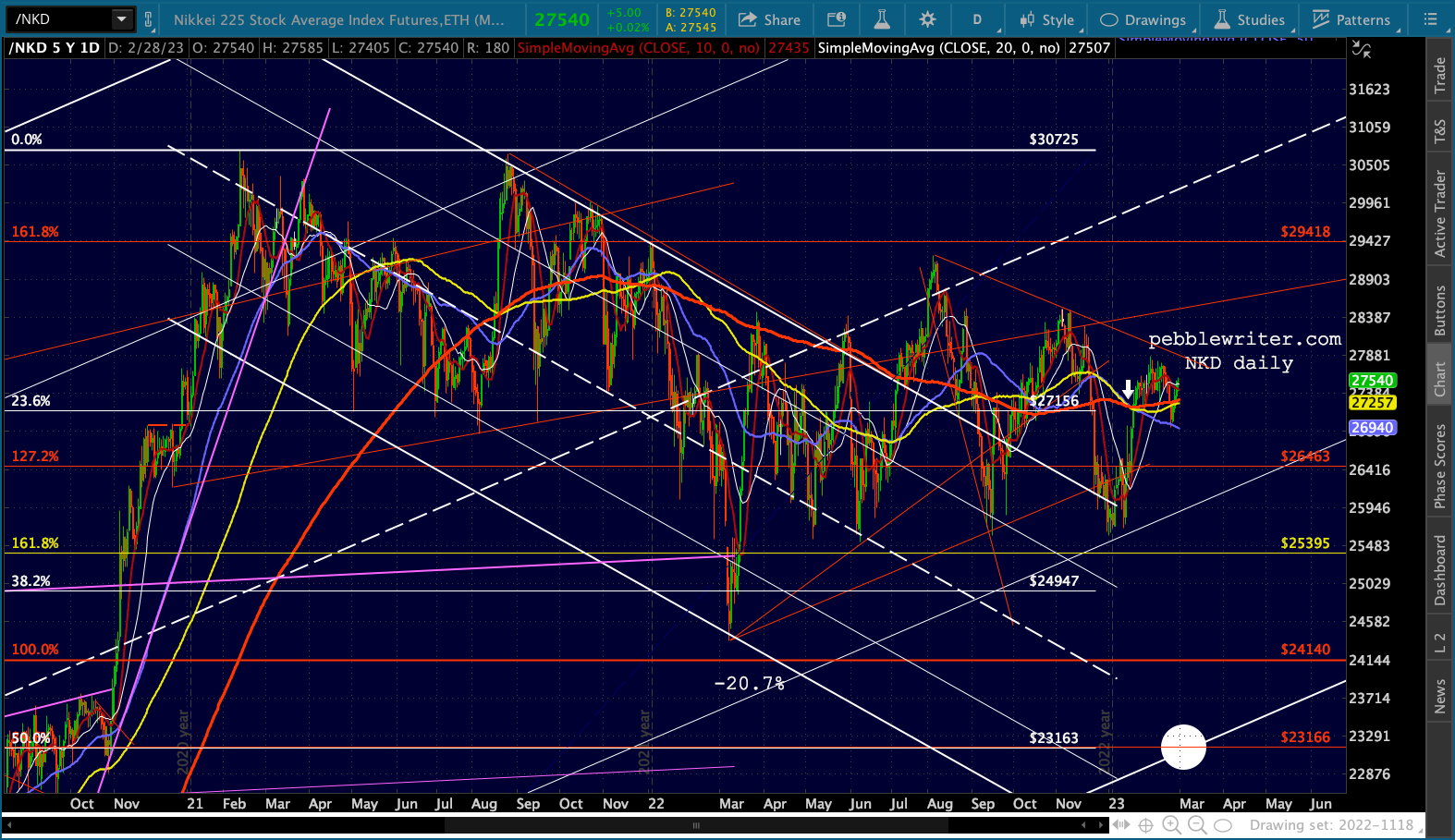
Task: Expand the /NKD symbol dropdown
Action: pyautogui.click(x=121, y=19)
